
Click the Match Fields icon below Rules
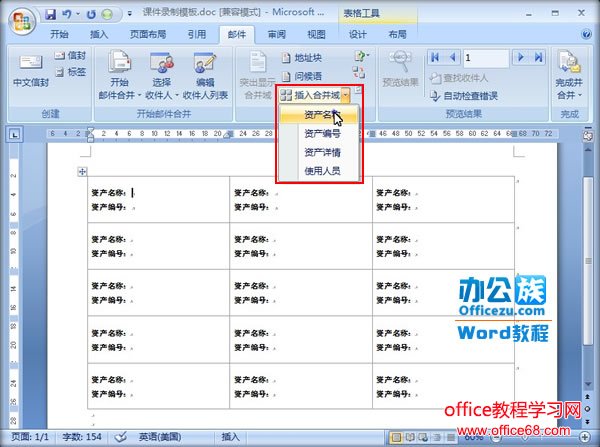359,72
